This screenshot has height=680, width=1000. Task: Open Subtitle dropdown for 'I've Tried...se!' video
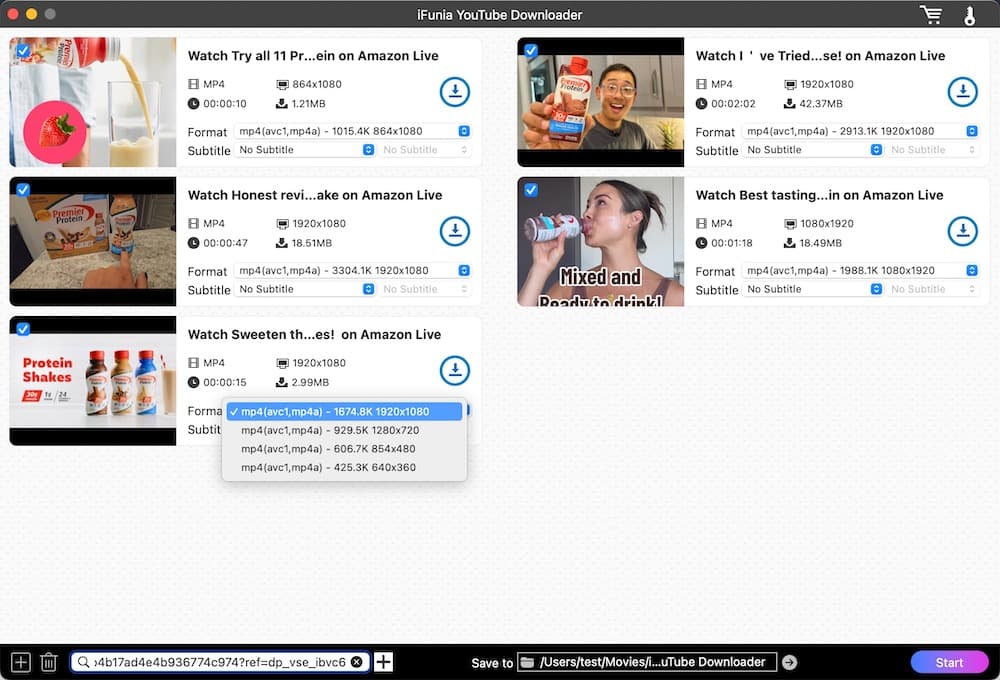pos(812,150)
